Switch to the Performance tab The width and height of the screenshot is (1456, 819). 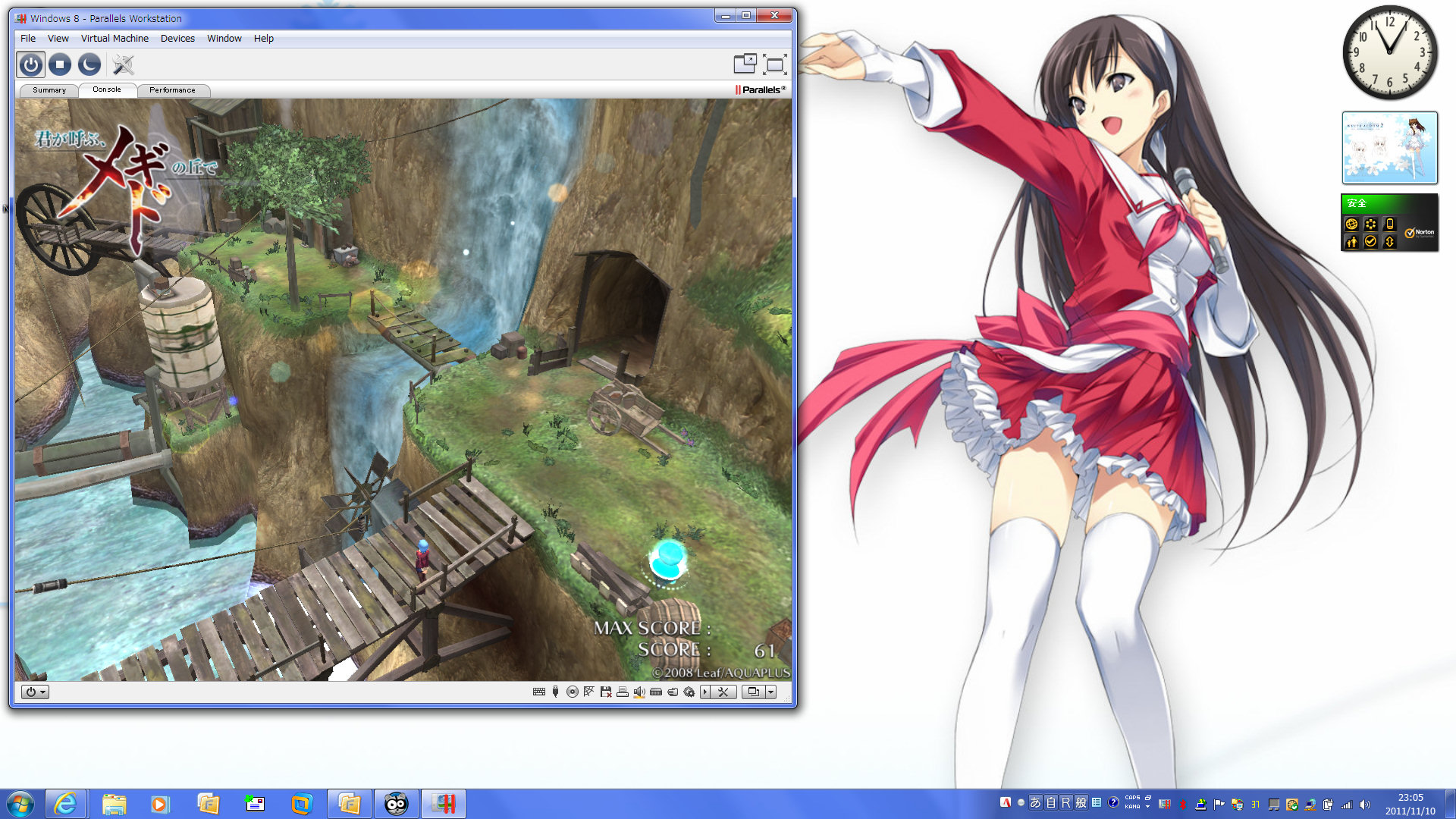(x=172, y=90)
